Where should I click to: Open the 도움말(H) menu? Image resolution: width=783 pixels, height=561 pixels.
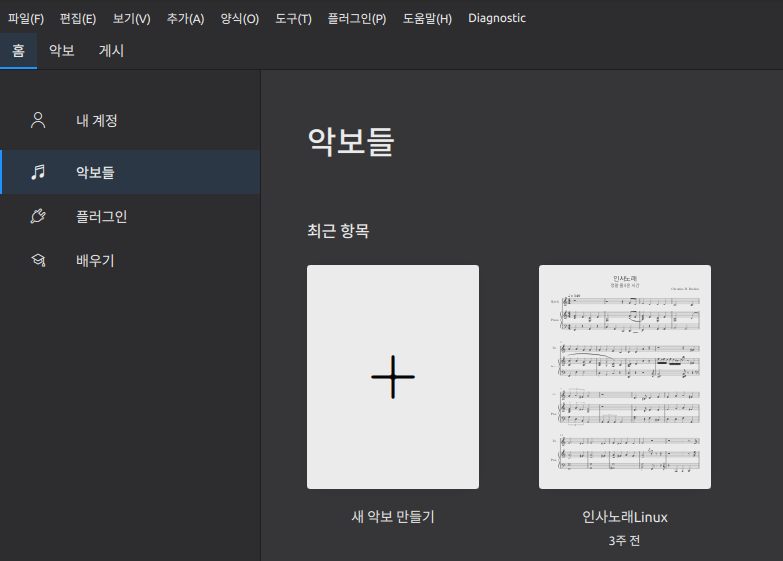pos(427,19)
